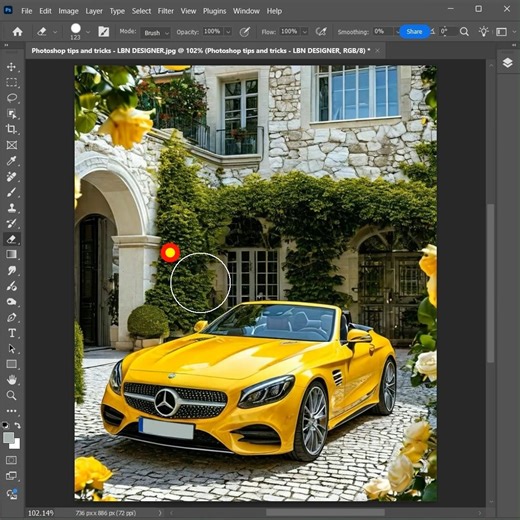Select the Rectangle shape tool
This screenshot has width=520, height=520.
pyautogui.click(x=12, y=364)
